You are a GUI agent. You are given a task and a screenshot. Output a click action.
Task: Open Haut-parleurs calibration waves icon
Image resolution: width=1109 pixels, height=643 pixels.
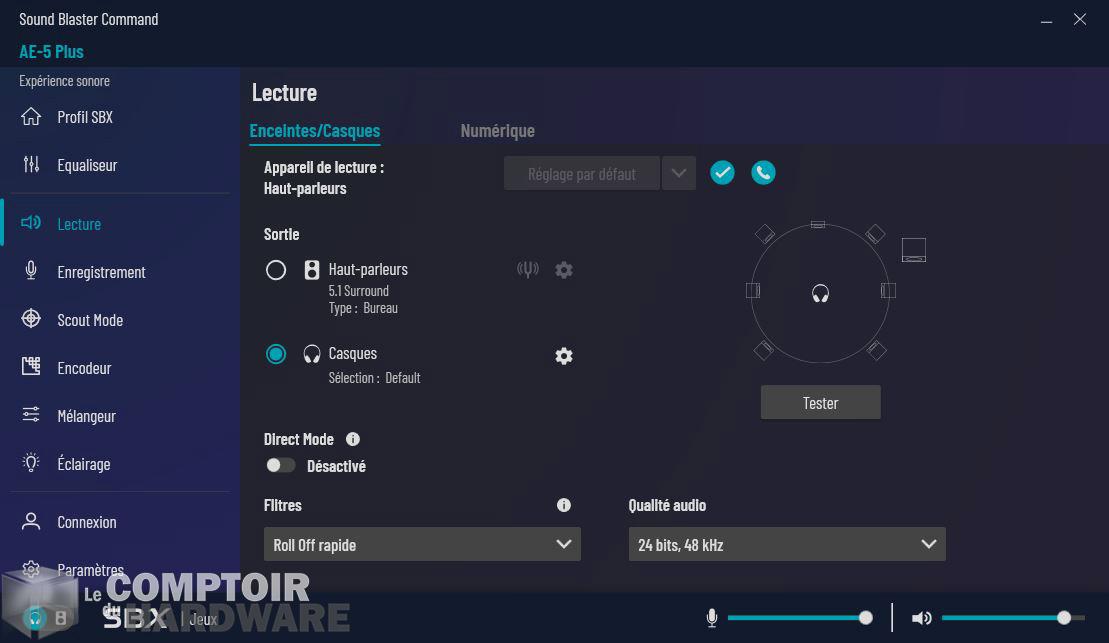coord(528,270)
